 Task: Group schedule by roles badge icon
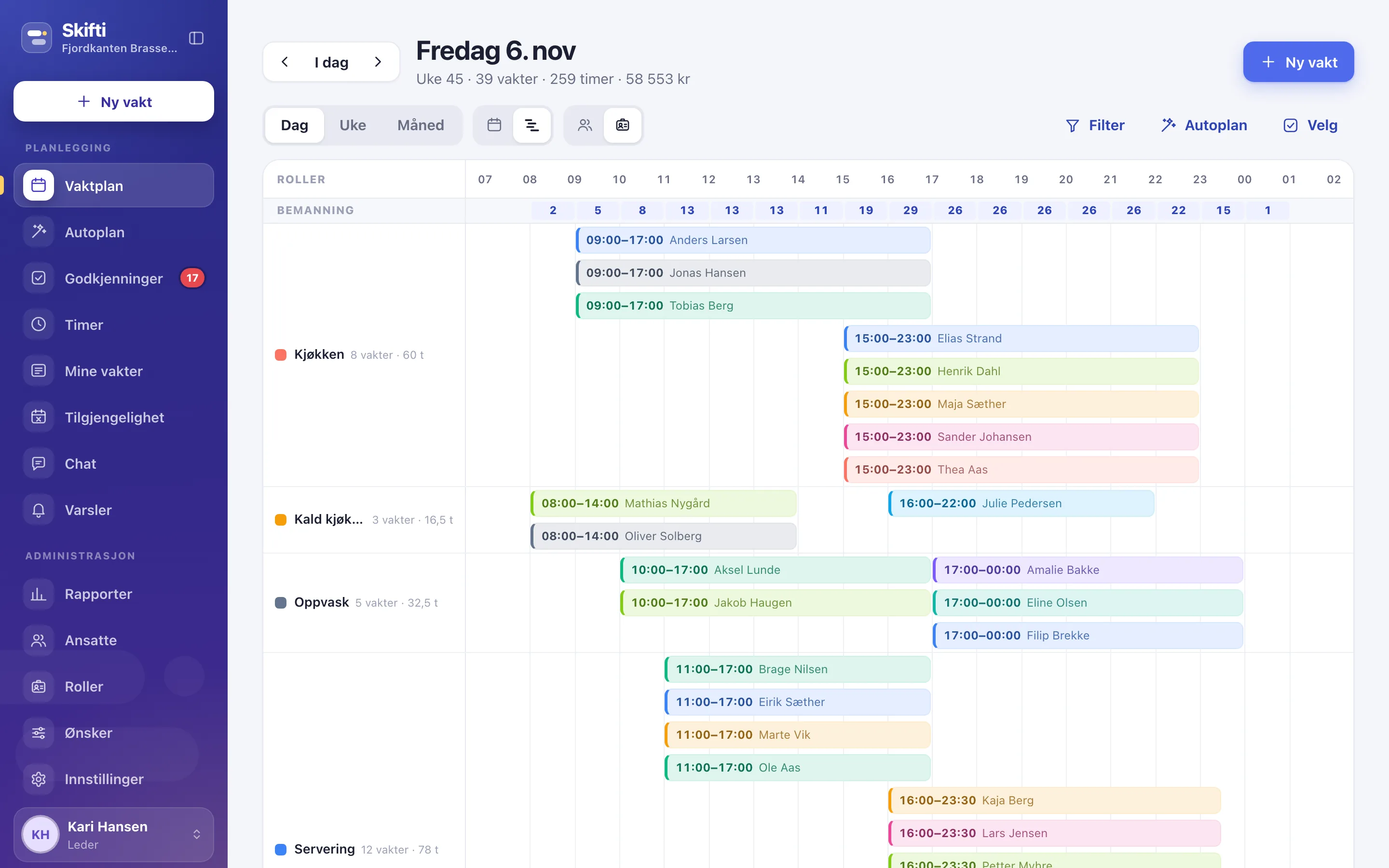point(623,124)
